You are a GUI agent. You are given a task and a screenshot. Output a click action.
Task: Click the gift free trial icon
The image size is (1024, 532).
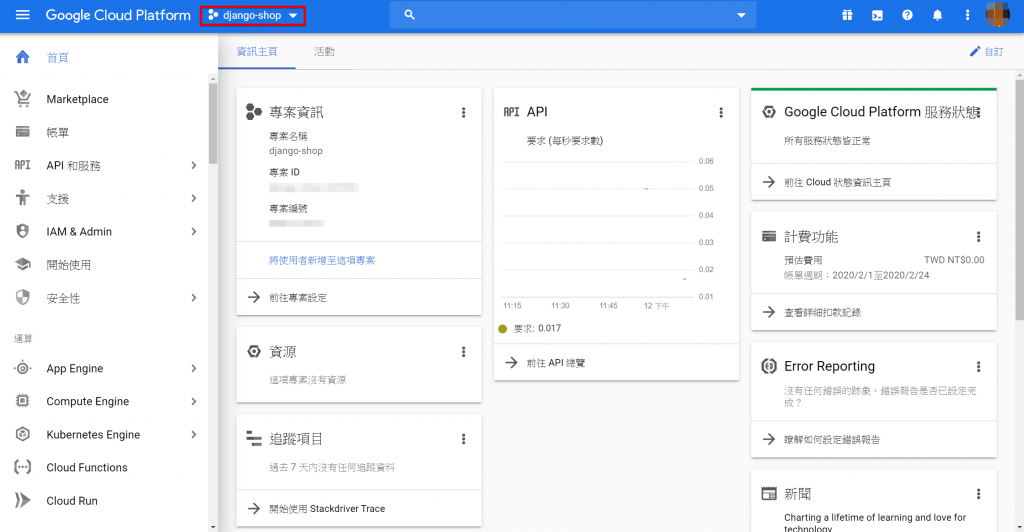[x=847, y=15]
